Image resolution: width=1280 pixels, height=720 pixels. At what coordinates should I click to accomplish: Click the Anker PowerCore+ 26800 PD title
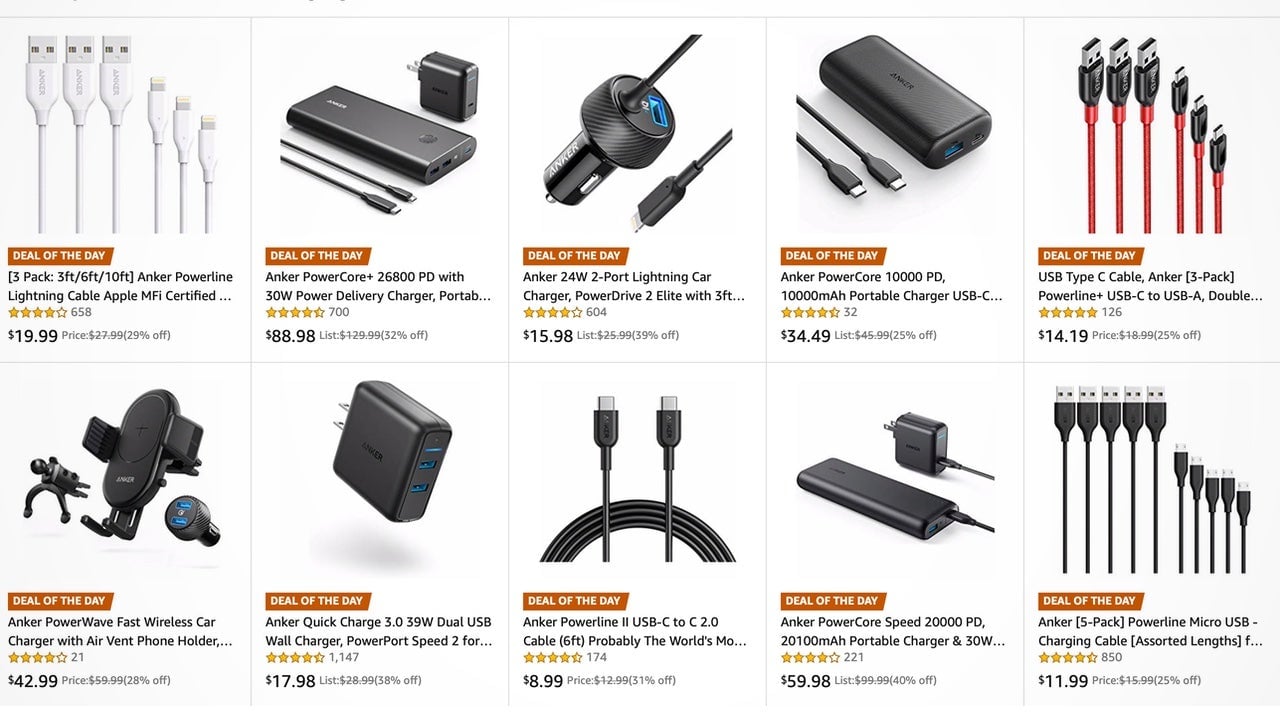(379, 286)
